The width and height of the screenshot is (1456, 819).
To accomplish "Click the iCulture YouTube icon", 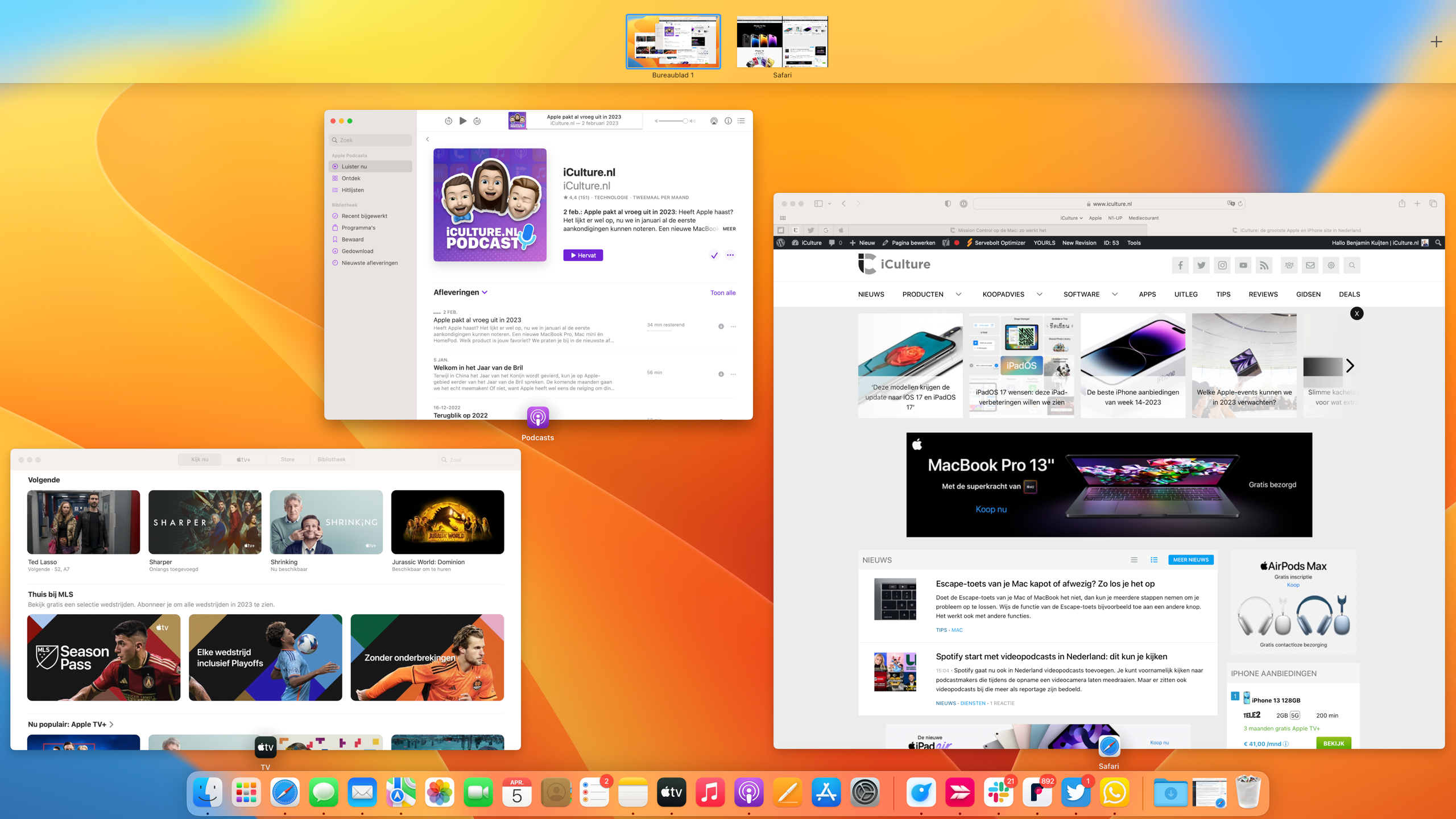I will point(1243,265).
